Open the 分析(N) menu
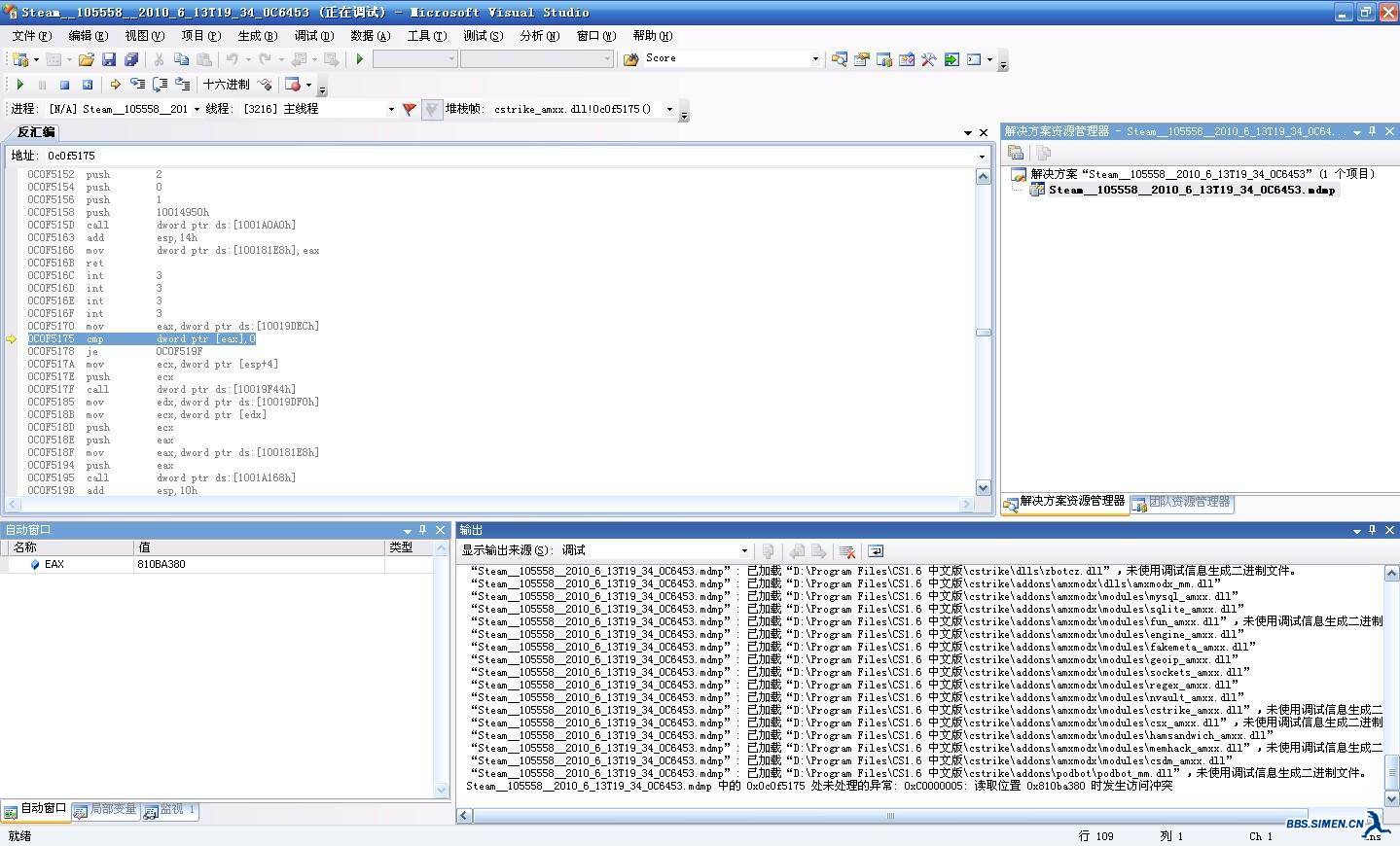The image size is (1400, 846). pyautogui.click(x=539, y=36)
